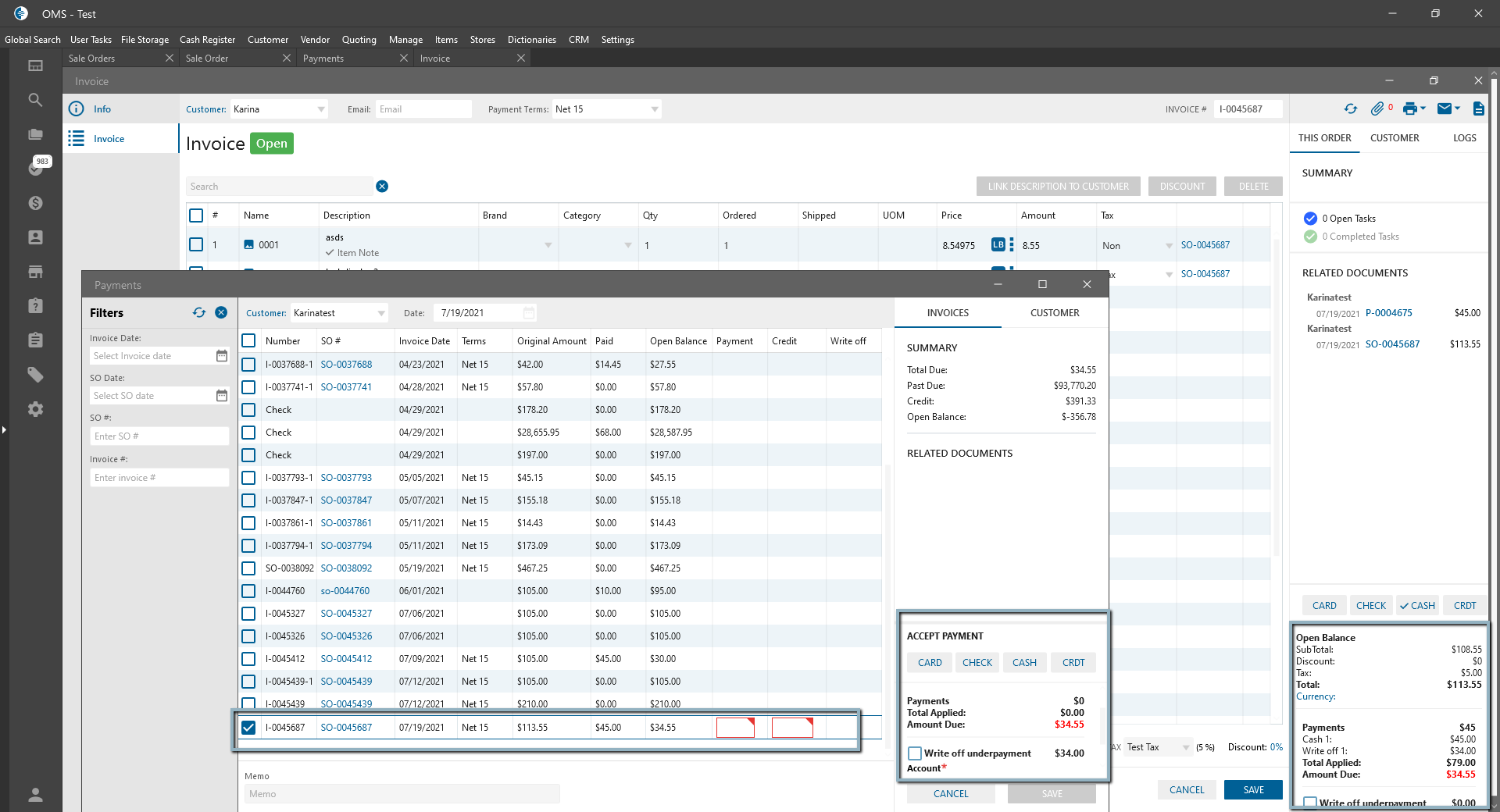Click the refresh icon in invoice toolbar
Viewport: 1500px width, 812px height.
1350,109
